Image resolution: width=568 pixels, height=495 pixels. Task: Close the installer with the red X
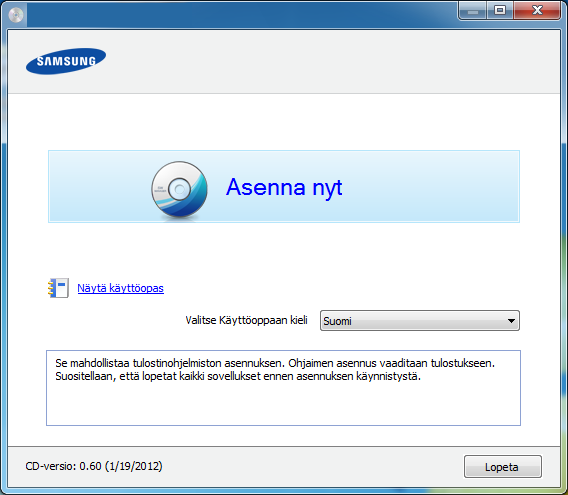point(537,11)
